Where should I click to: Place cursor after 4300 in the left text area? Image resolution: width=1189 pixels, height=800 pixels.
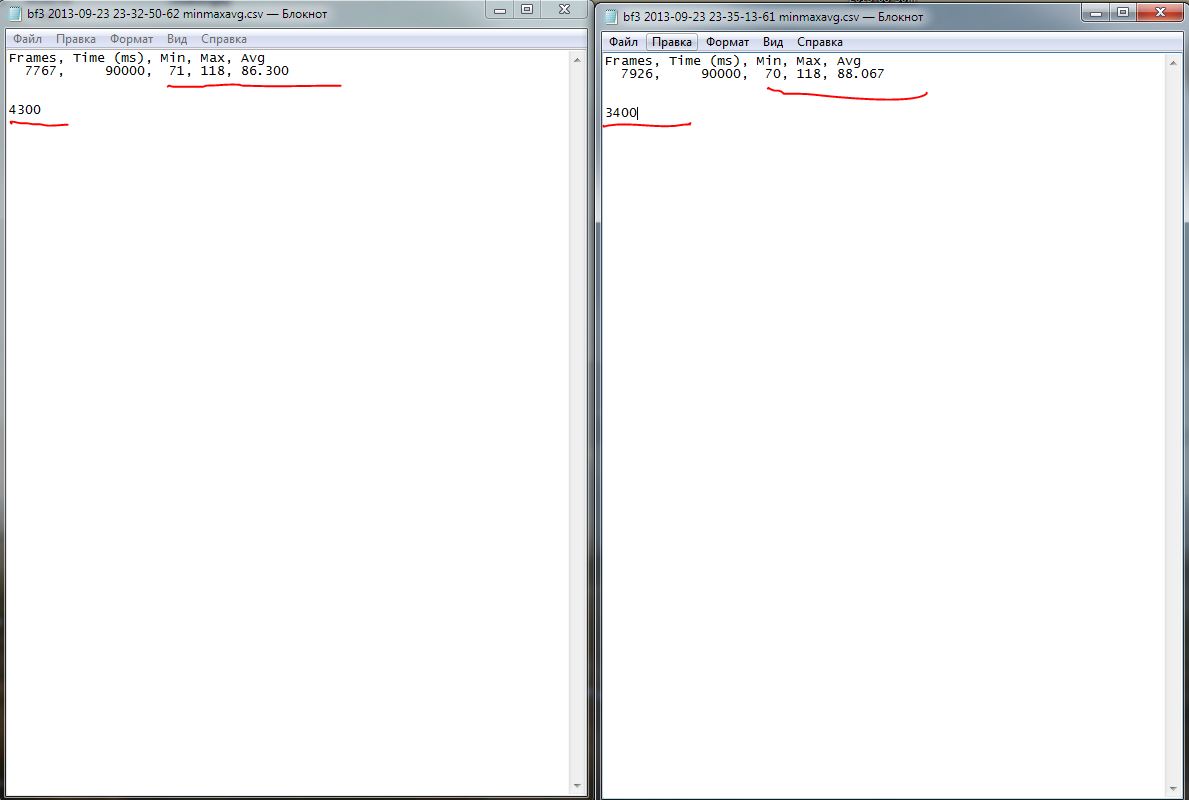pyautogui.click(x=42, y=109)
